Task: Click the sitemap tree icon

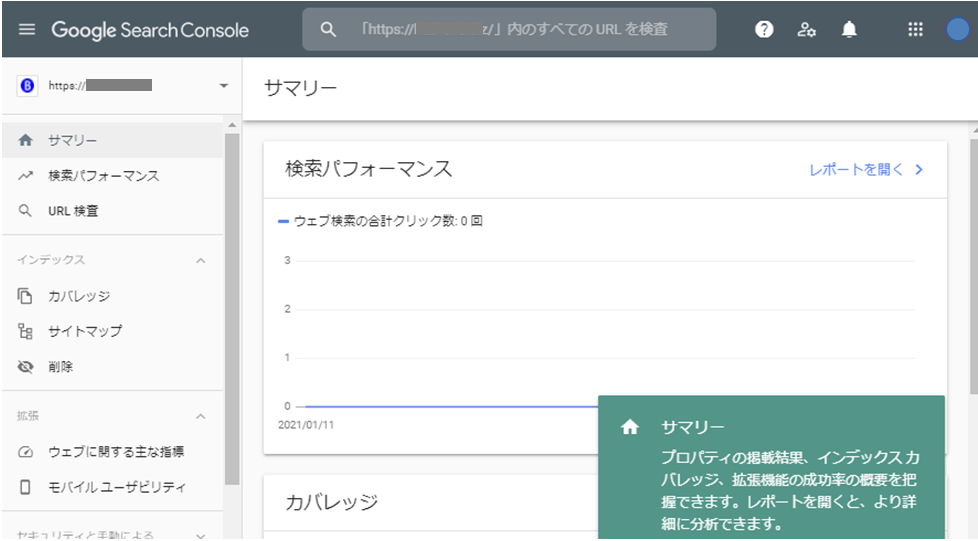Action: 25,331
